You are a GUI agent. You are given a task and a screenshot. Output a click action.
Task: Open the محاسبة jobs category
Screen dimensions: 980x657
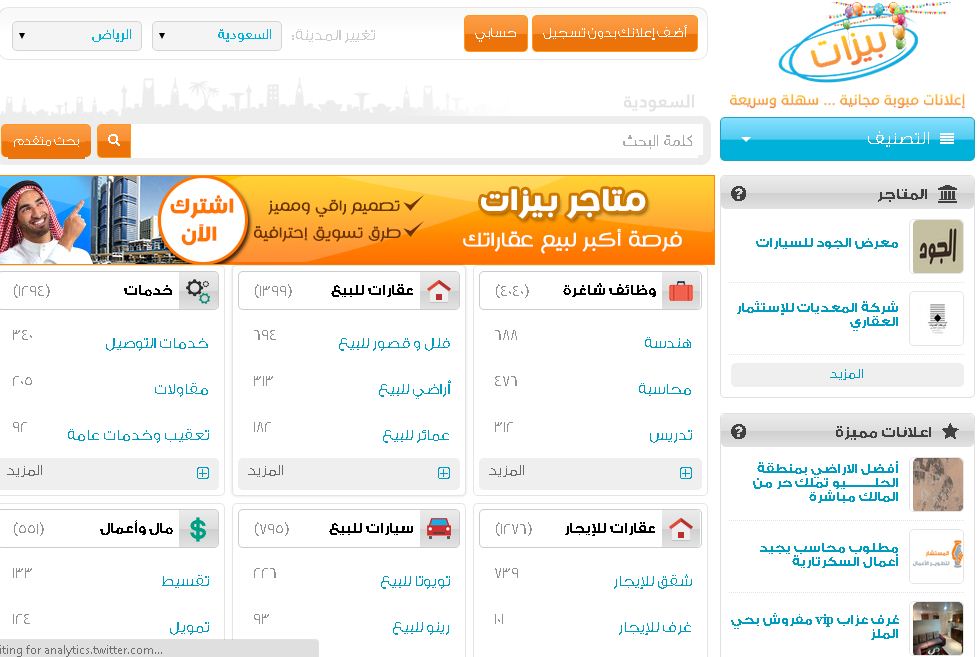(664, 389)
